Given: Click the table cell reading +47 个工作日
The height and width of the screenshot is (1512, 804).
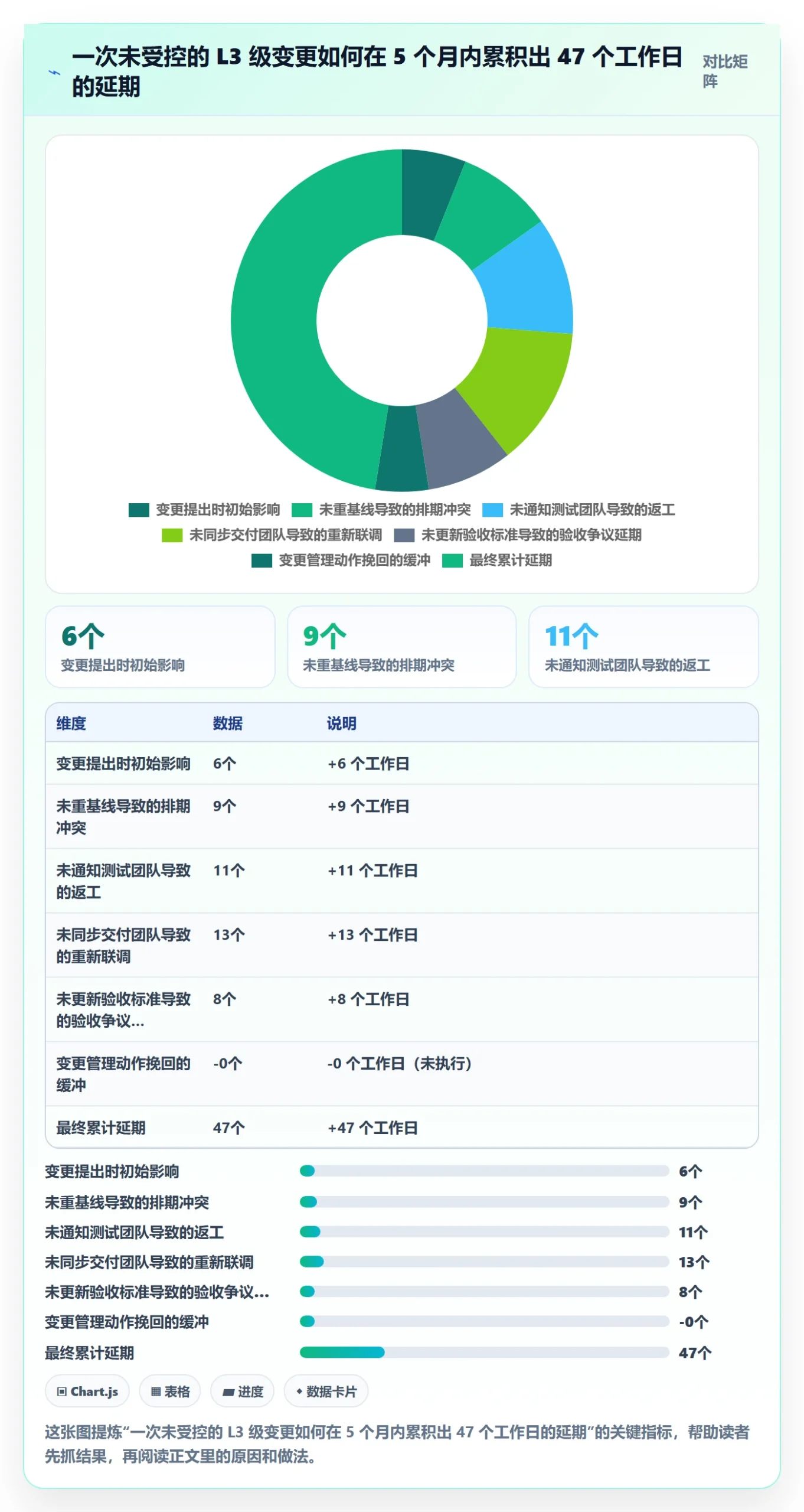Looking at the screenshot, I should [372, 1128].
